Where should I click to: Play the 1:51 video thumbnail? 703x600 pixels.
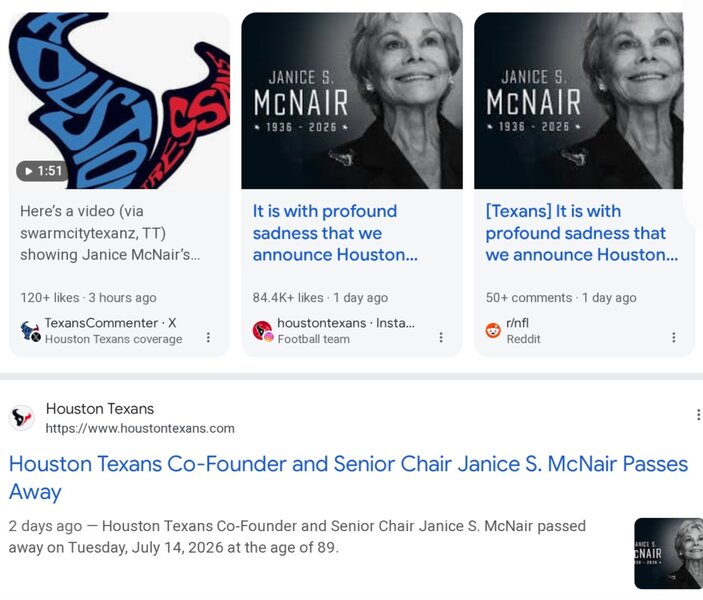tap(119, 100)
